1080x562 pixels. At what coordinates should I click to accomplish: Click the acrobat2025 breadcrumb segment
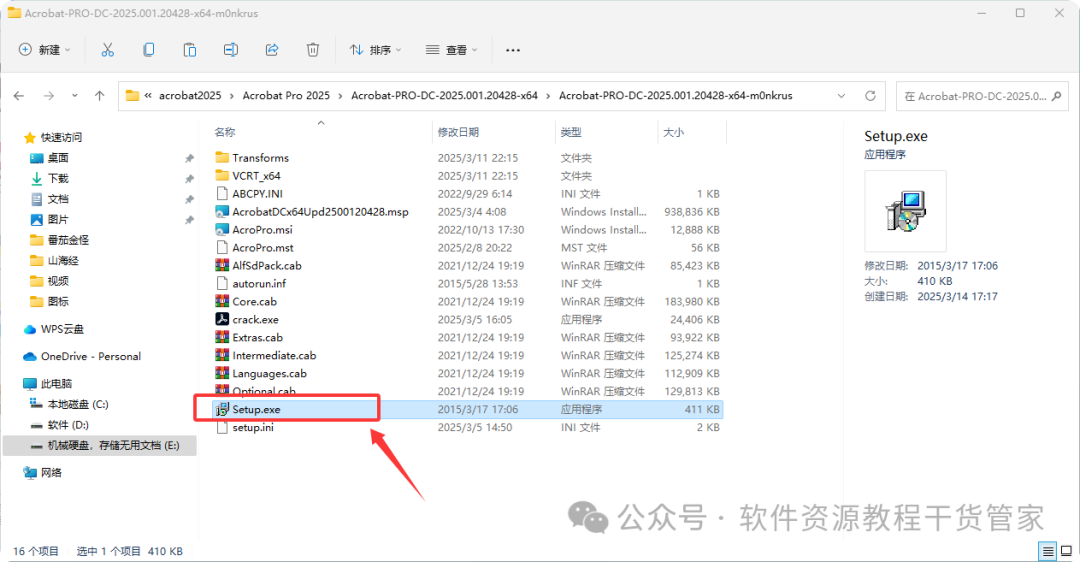point(190,96)
